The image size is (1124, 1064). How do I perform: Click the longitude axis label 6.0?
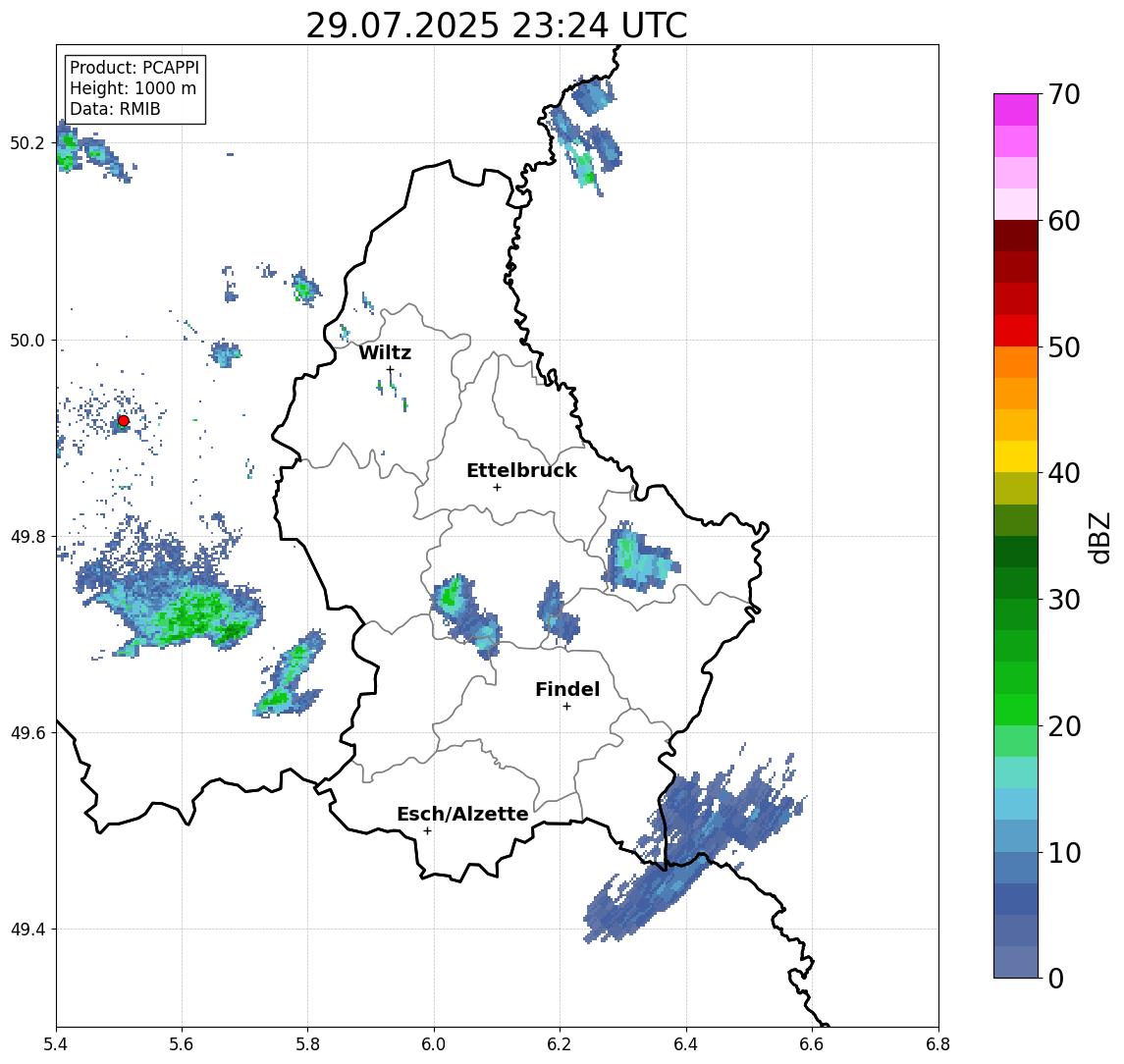(435, 1044)
